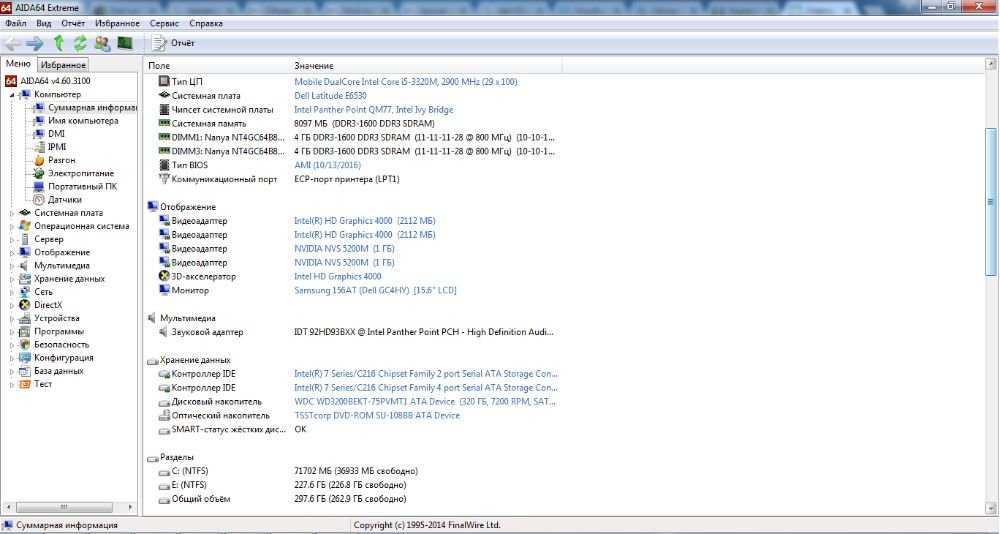Image resolution: width=1000 pixels, height=534 pixels.
Task: Click the scroll-up arrow of main panel
Action: click(x=990, y=64)
